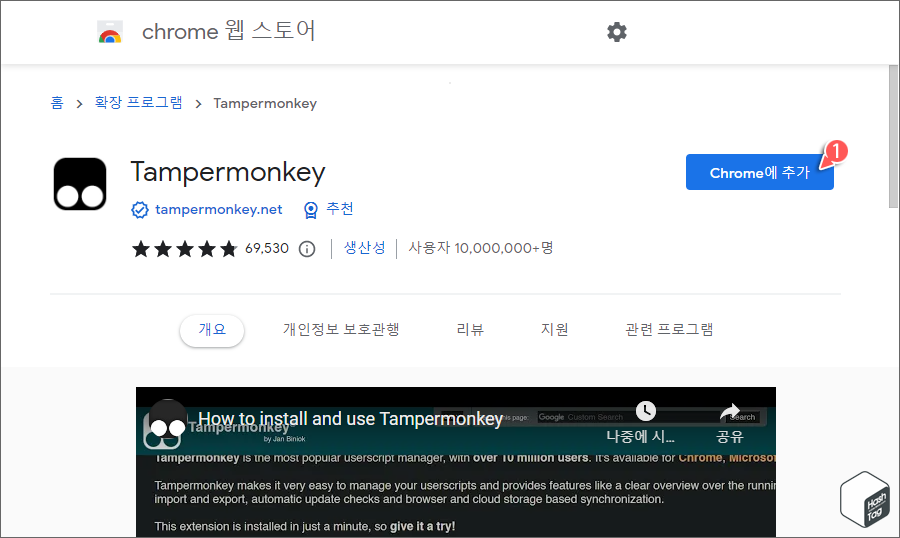Click the chrome 웹 스토어 title
This screenshot has height=538, width=900.
point(228,31)
